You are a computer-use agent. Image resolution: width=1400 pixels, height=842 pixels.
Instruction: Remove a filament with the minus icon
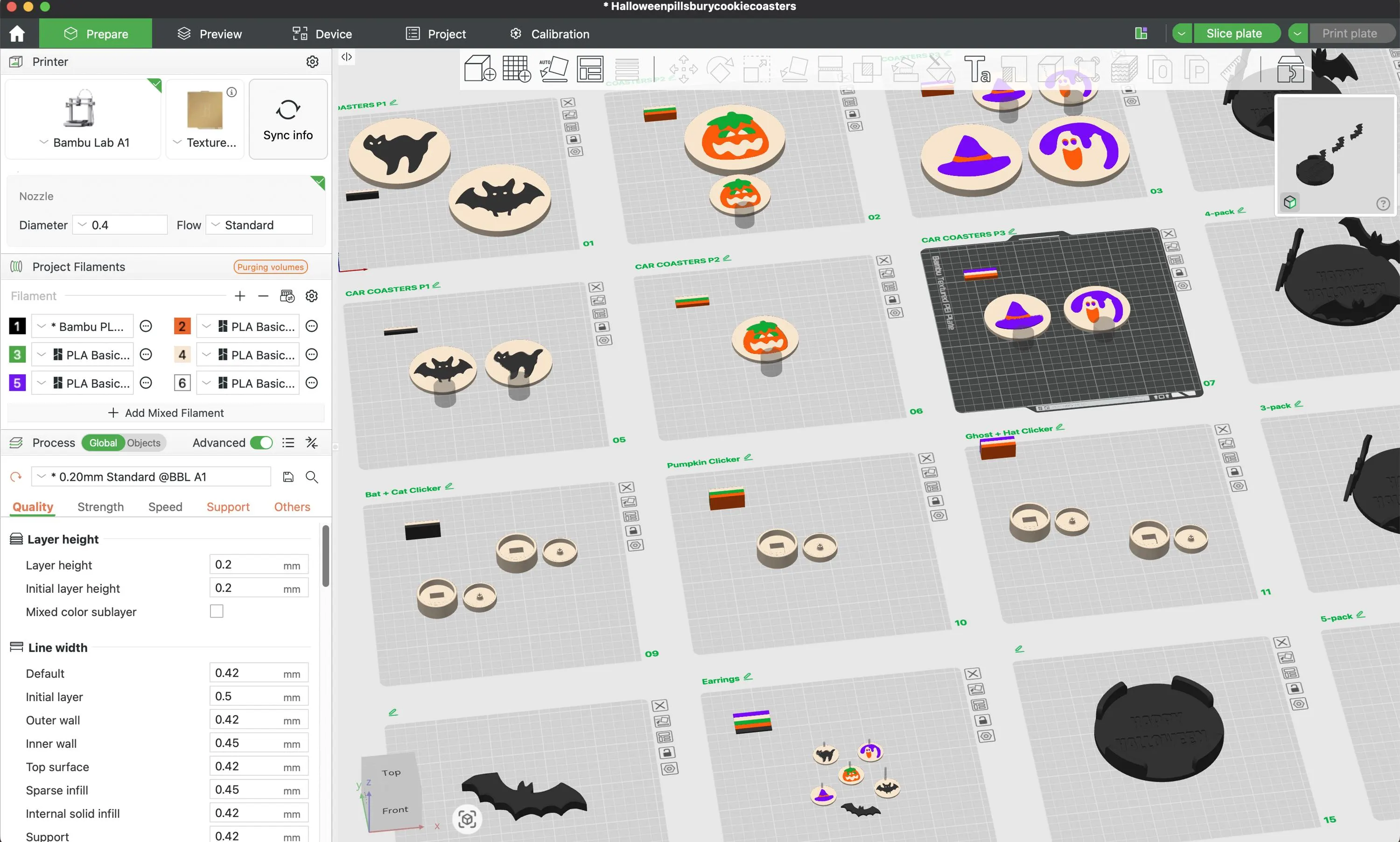click(x=263, y=296)
